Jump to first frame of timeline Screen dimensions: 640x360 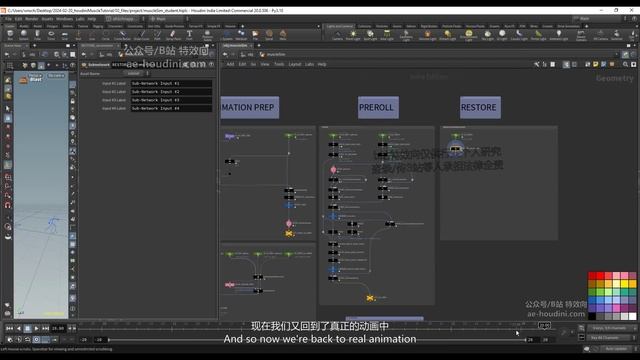click(x=9, y=328)
